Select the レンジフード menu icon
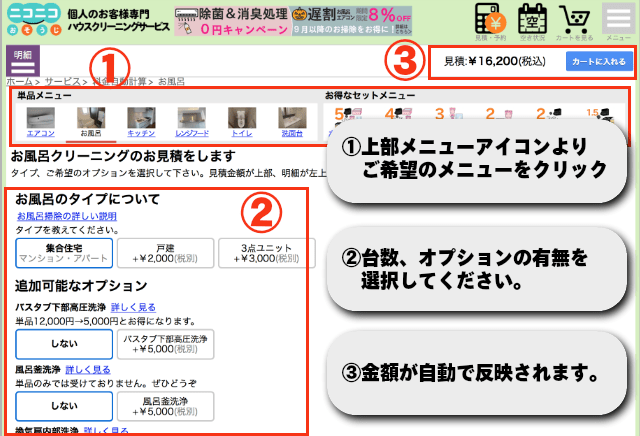640x436 pixels. [x=192, y=123]
